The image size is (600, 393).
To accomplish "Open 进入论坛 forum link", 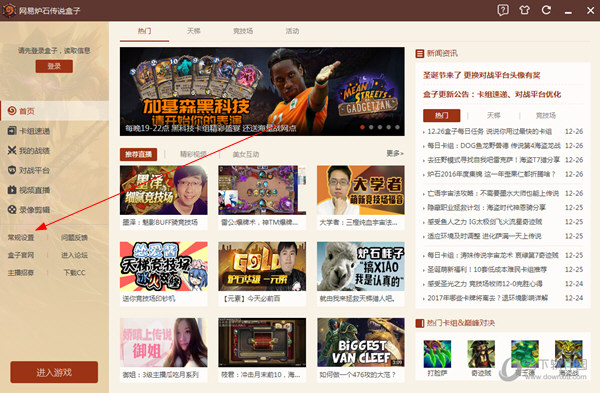I will tap(74, 255).
